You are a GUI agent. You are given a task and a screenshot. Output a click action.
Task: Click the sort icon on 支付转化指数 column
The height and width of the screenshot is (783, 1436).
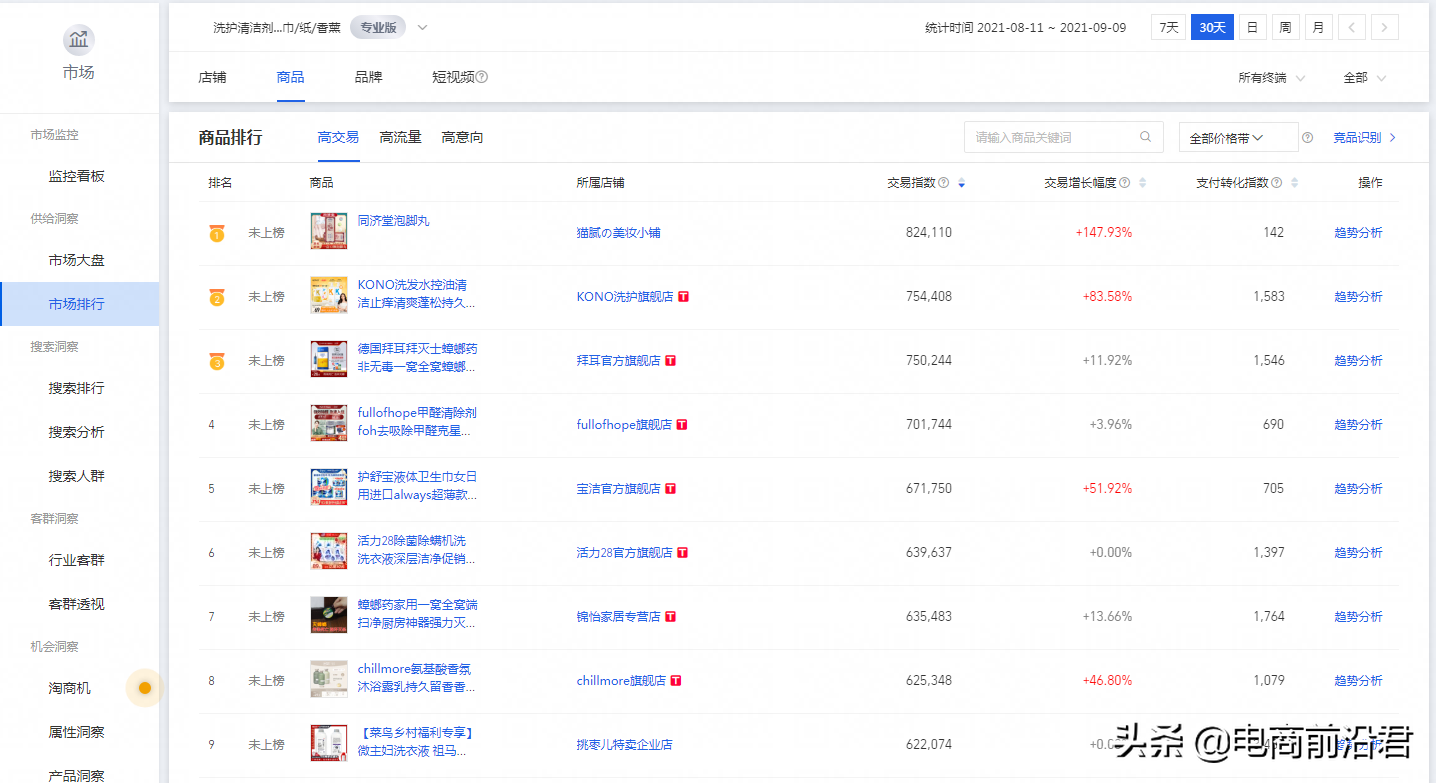(1294, 183)
